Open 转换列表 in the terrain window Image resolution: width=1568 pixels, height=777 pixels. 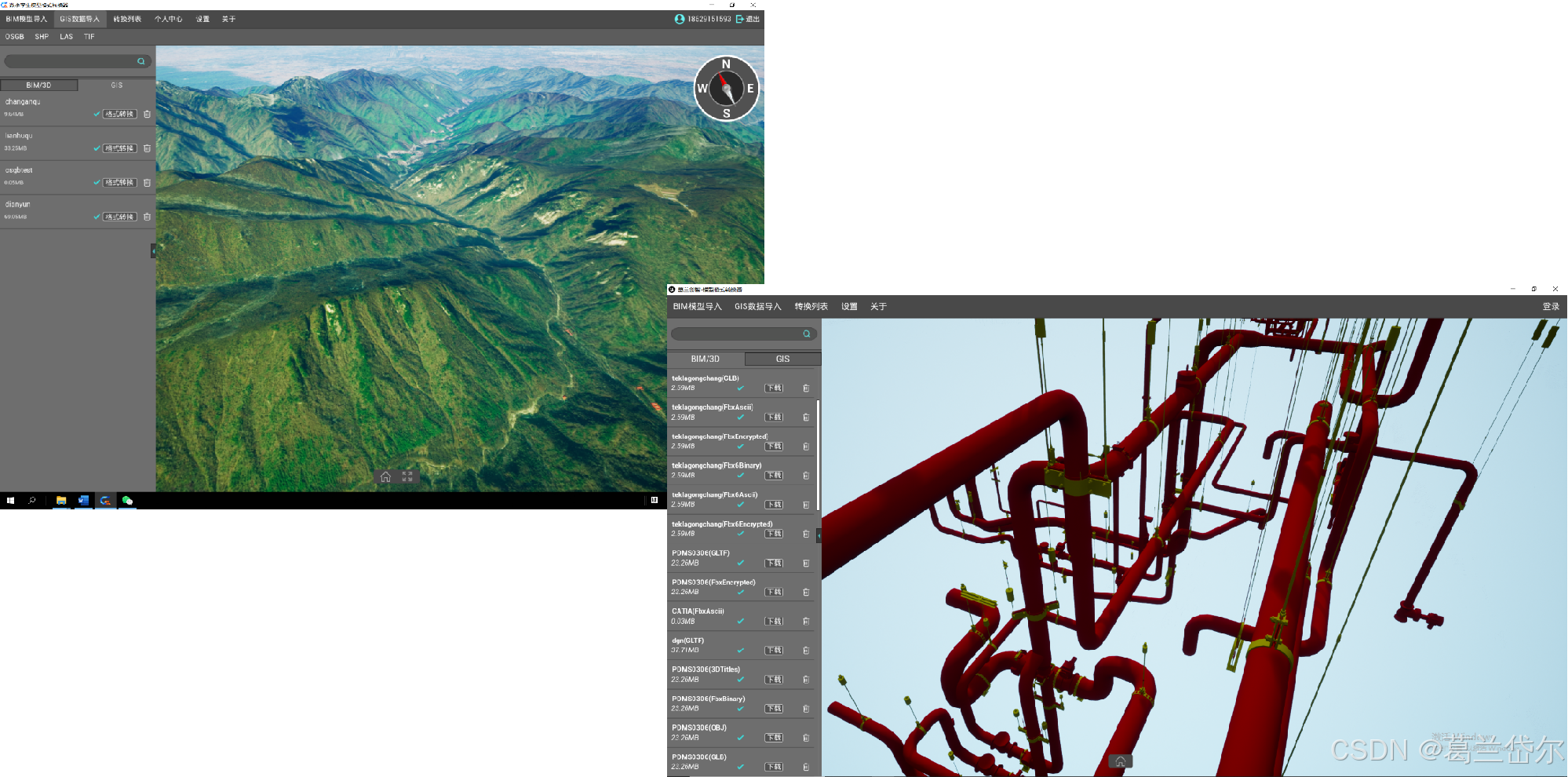click(127, 19)
